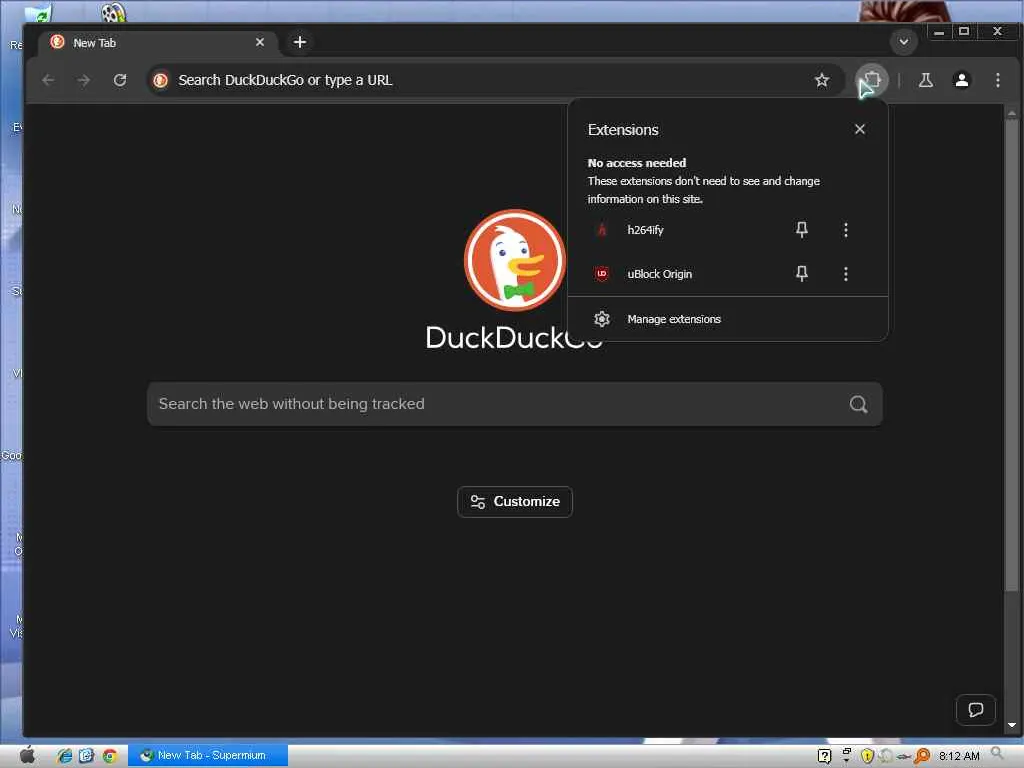This screenshot has height=768, width=1024.
Task: Click the 'No access needed' heading text
Action: 637,163
